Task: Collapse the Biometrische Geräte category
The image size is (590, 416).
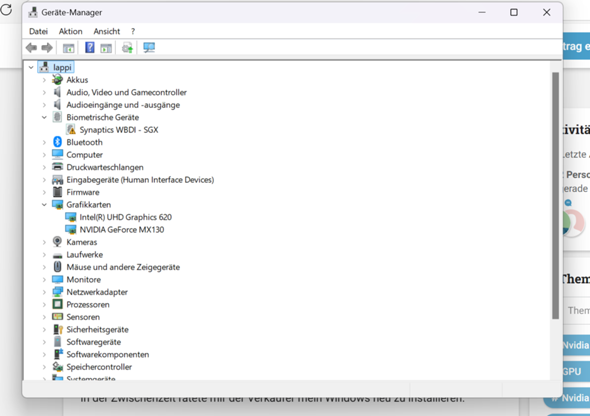Action: pyautogui.click(x=44, y=117)
